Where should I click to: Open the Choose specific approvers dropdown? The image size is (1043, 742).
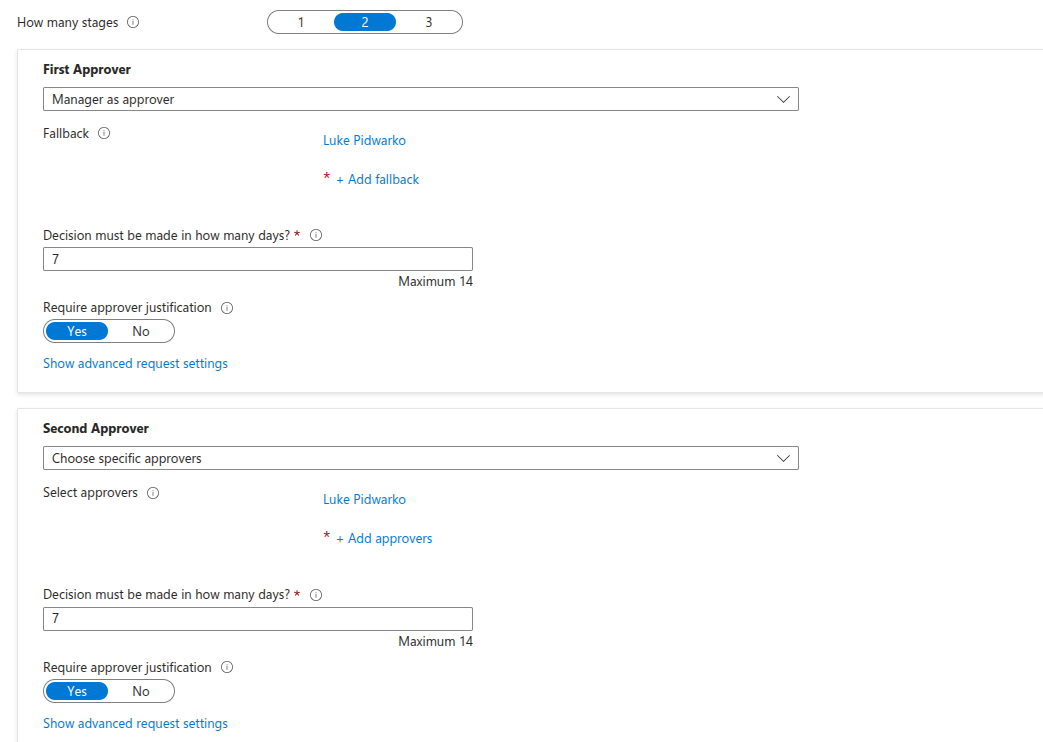420,458
